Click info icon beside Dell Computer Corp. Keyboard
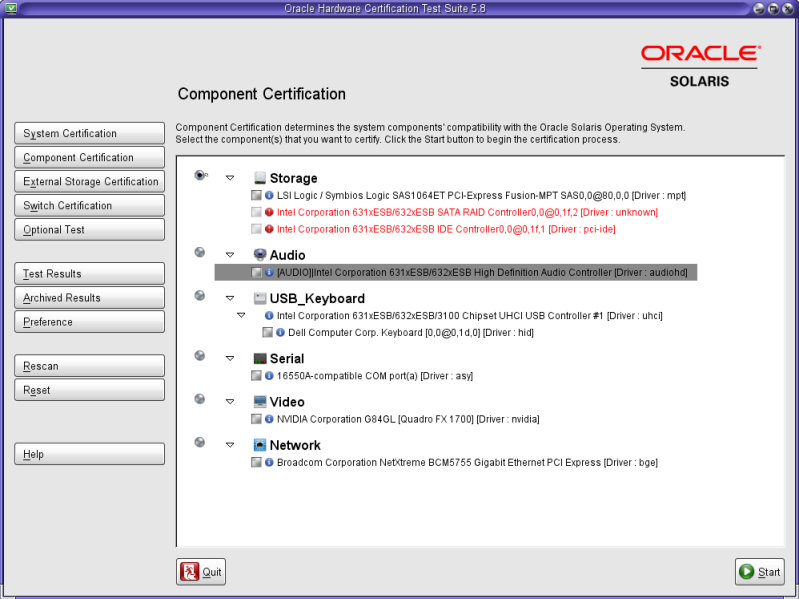This screenshot has width=799, height=599. click(x=280, y=332)
